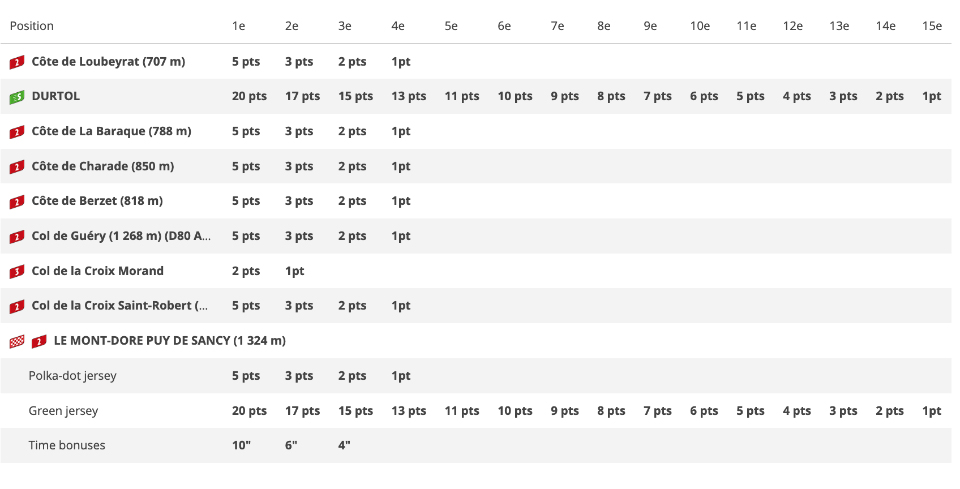Select the Green jersey row label
The height and width of the screenshot is (489, 960).
(63, 411)
